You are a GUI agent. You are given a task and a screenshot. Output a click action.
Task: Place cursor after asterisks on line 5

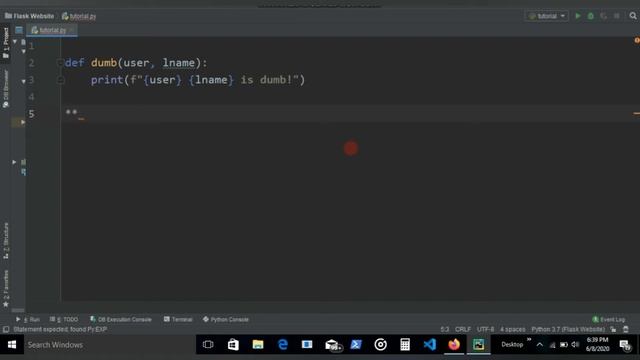pyautogui.click(x=78, y=114)
